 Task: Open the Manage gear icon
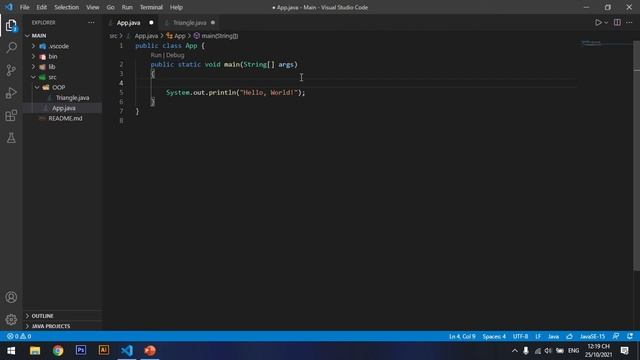point(11,319)
